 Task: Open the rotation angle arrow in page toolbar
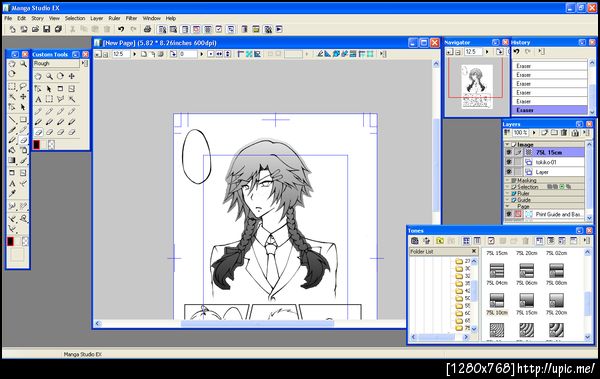point(202,54)
